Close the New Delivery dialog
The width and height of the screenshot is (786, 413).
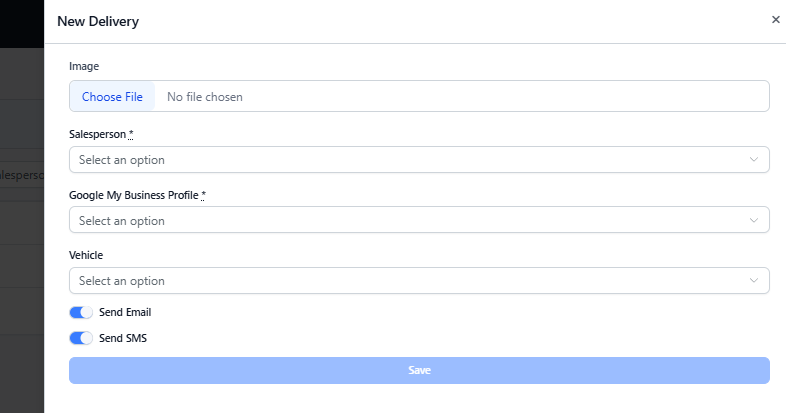[775, 20]
